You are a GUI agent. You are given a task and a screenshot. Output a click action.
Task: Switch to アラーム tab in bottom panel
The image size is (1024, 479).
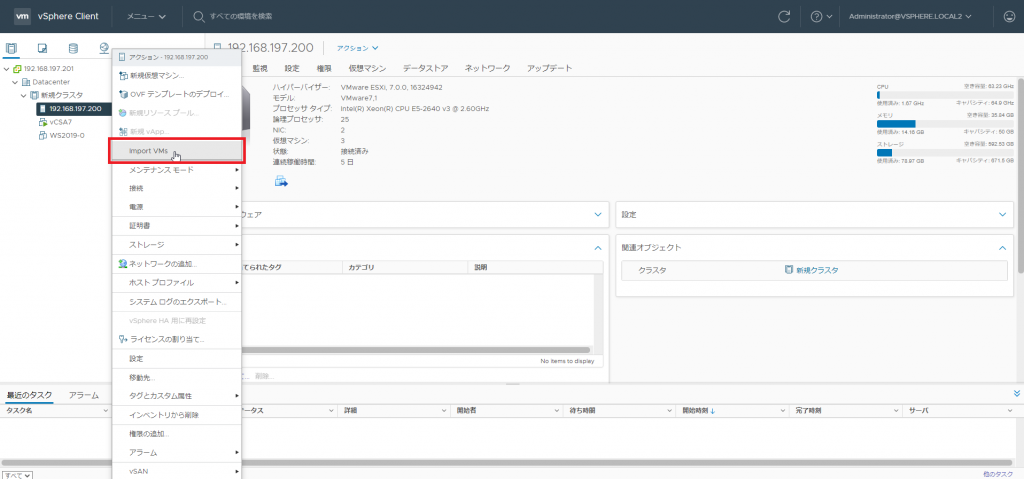tap(84, 395)
